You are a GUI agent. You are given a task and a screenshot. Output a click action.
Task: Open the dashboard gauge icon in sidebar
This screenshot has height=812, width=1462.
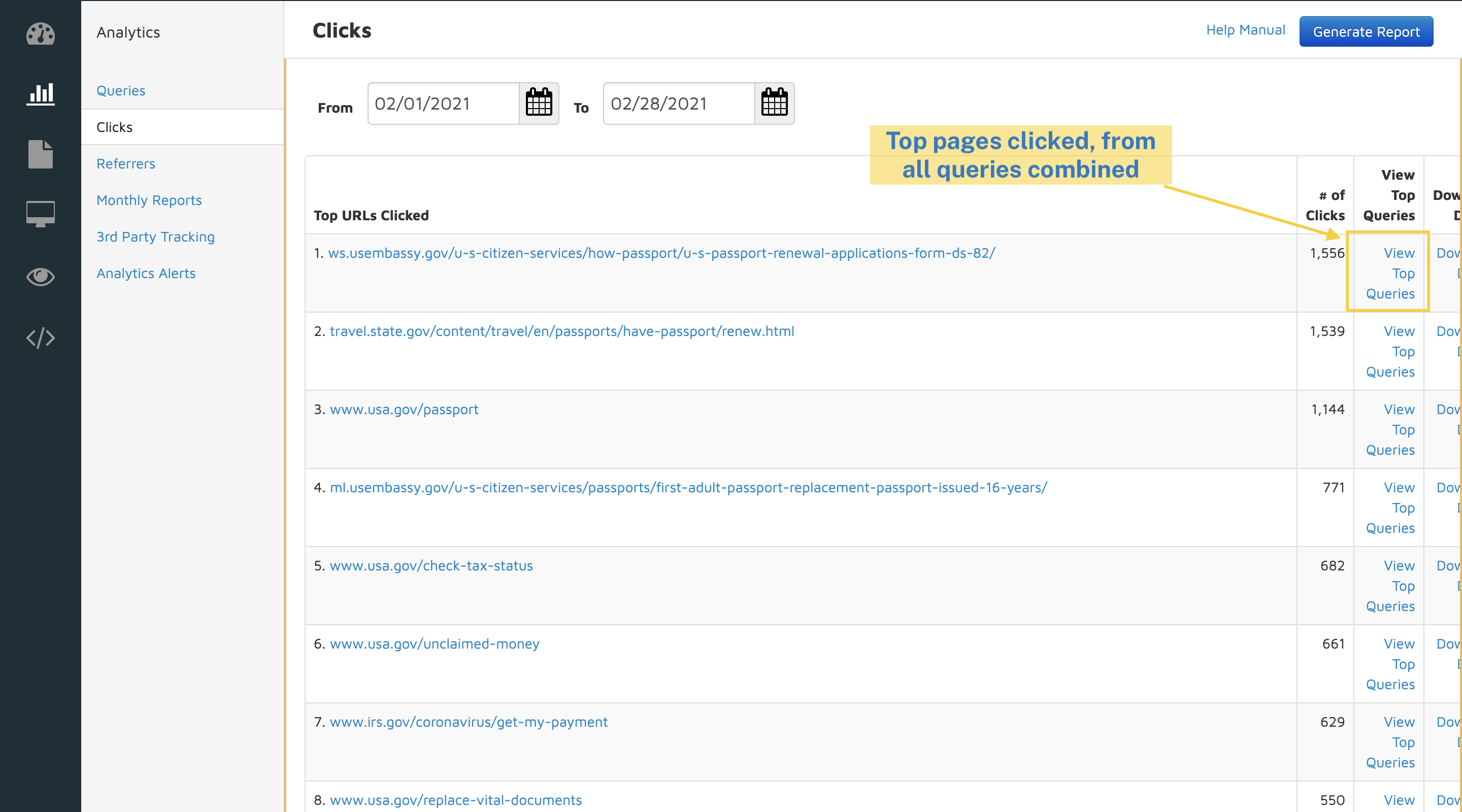click(40, 34)
